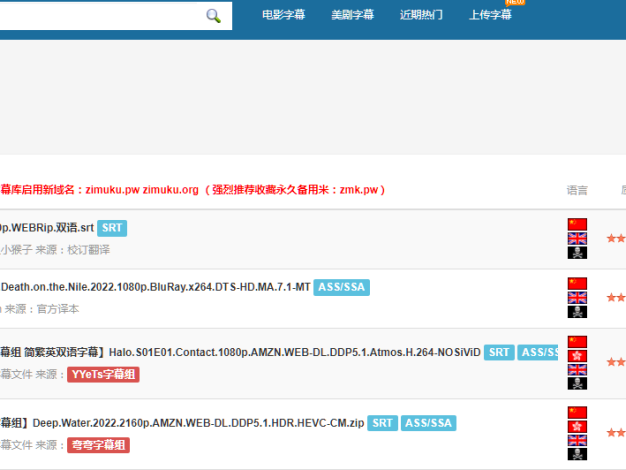Click the magnifying glass search icon
Screen dimensions: 626x470
click(x=213, y=16)
